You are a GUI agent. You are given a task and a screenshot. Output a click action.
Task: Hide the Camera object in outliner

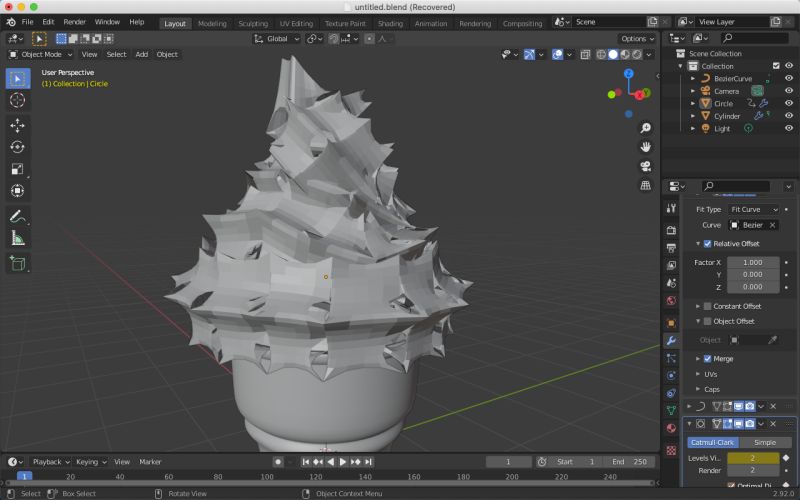click(x=789, y=91)
